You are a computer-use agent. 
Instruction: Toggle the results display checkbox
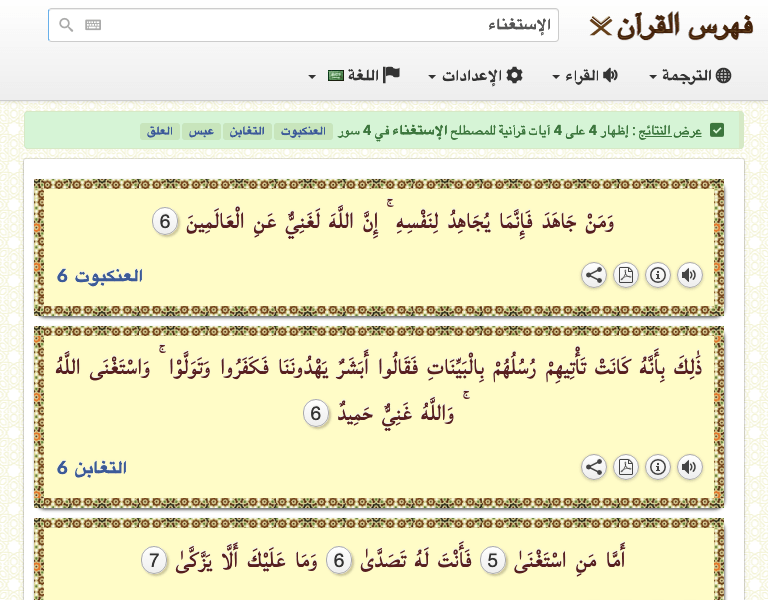pos(716,131)
